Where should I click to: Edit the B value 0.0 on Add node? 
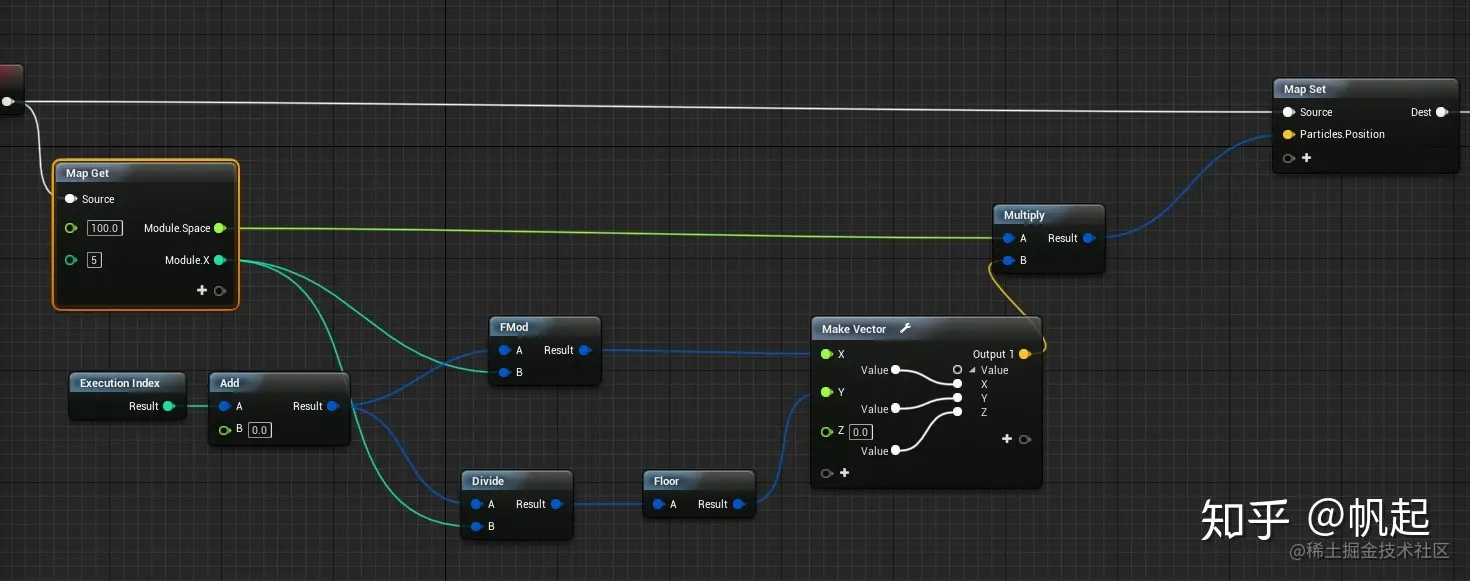point(260,430)
